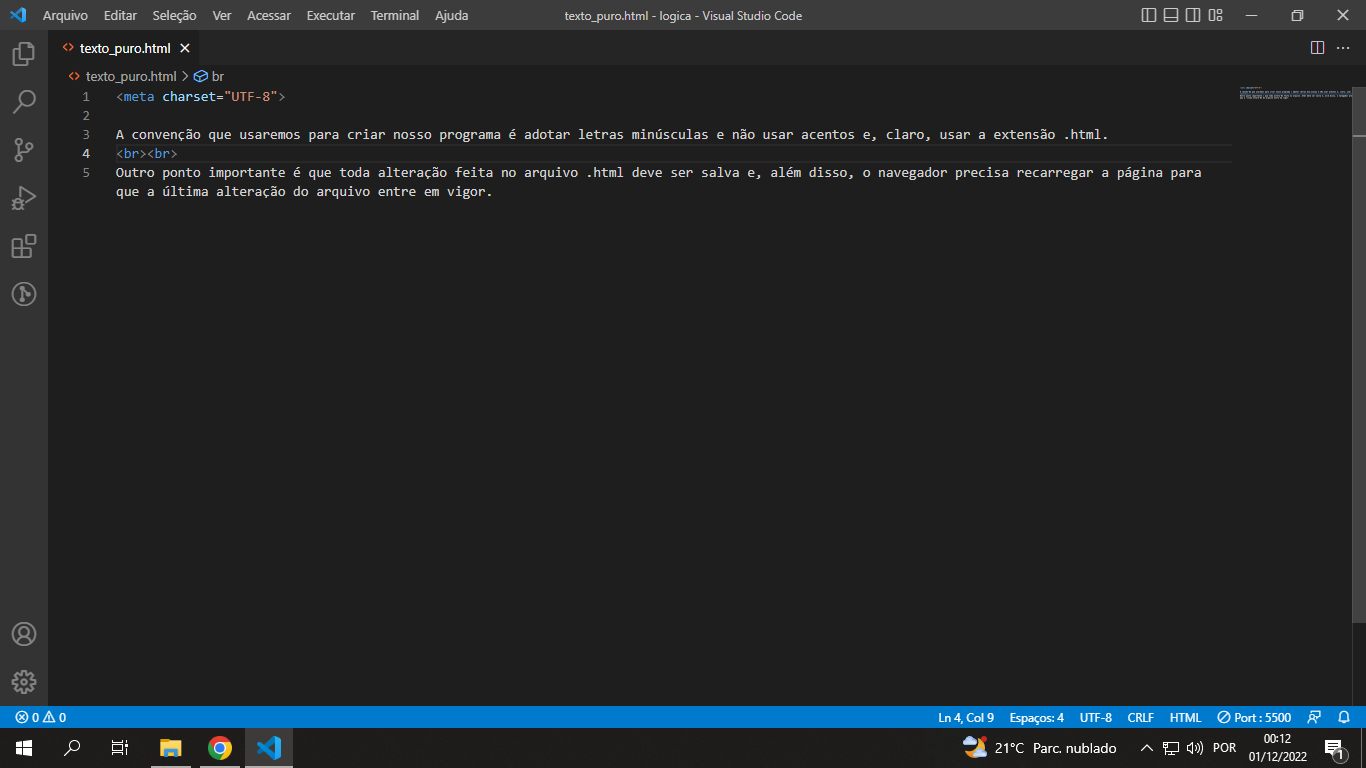Viewport: 1366px width, 768px height.
Task: Open the volume control in the tray
Action: coord(1194,748)
